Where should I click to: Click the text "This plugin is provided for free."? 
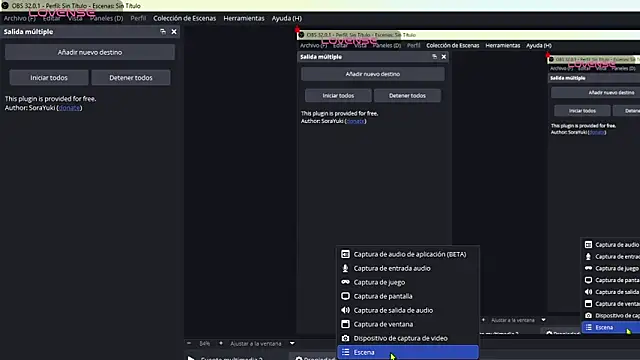point(51,99)
